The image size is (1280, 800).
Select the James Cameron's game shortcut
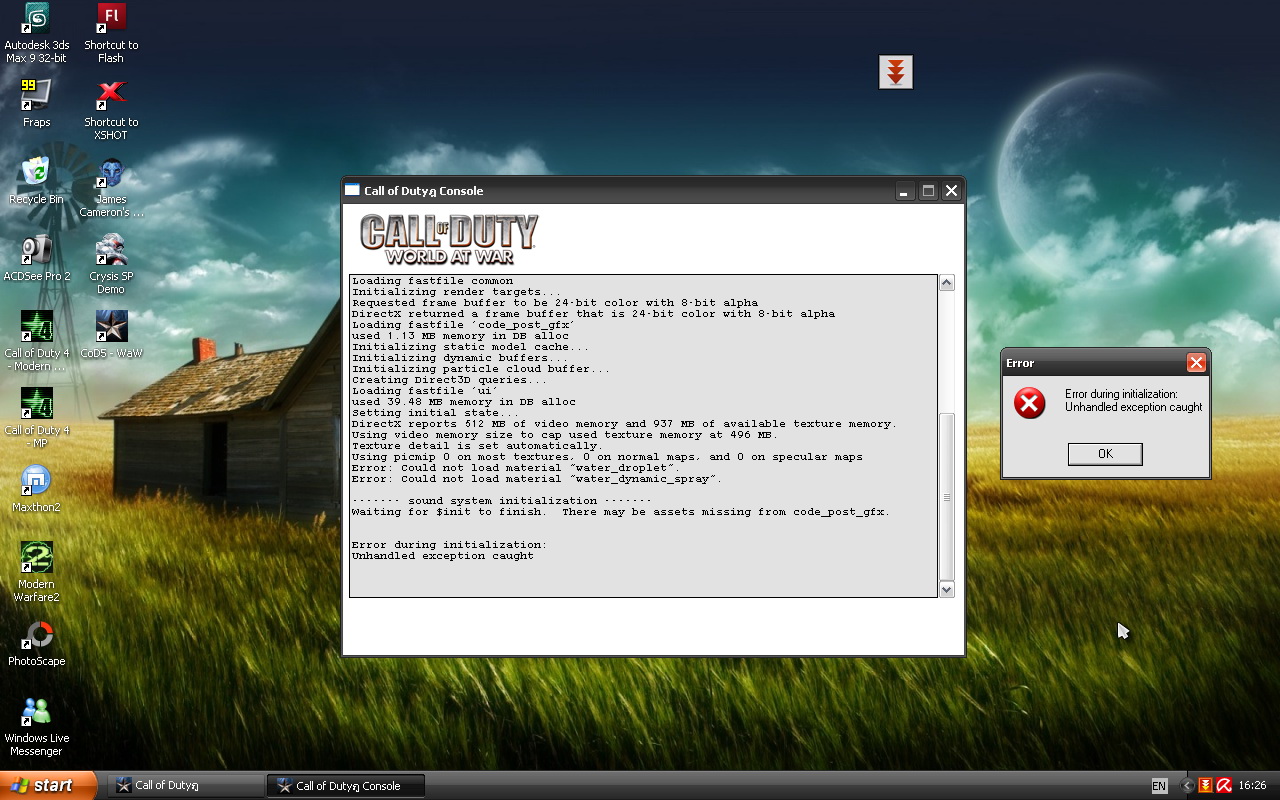coord(111,188)
